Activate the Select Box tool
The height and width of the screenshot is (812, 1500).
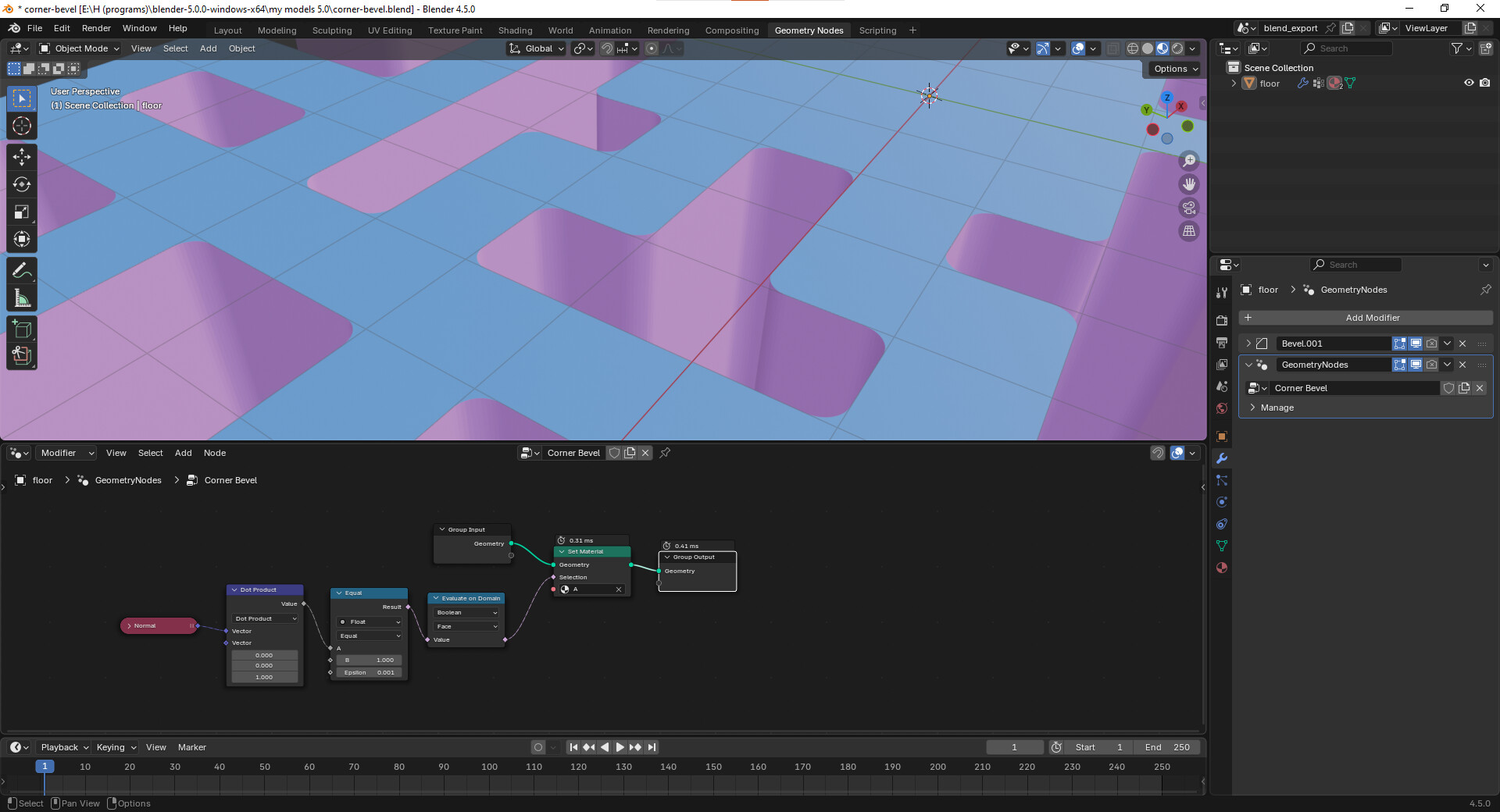coord(22,98)
